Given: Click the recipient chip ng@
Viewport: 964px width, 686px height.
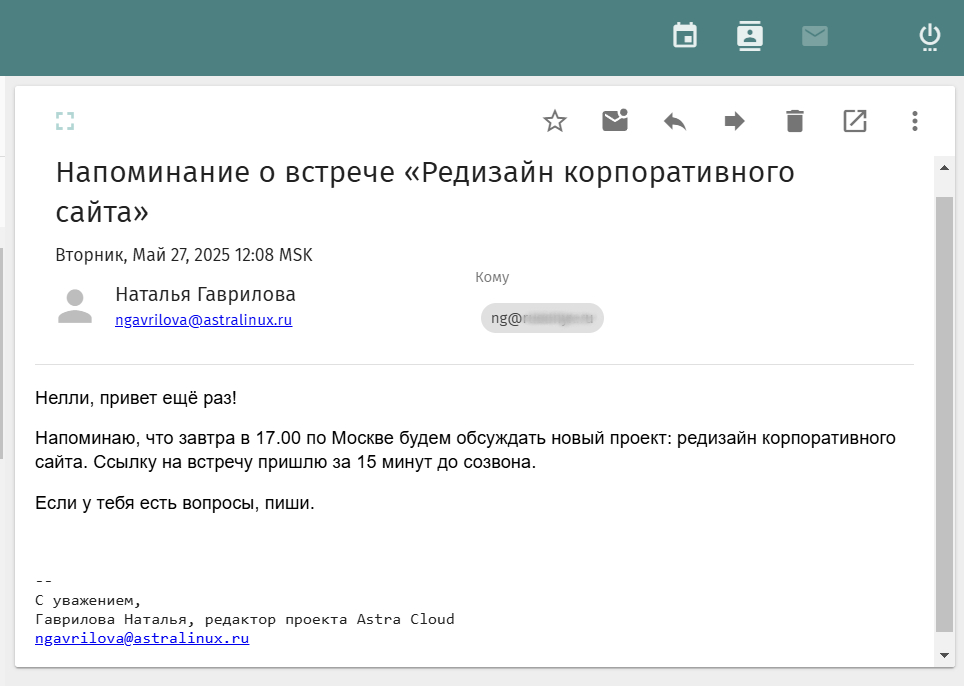Looking at the screenshot, I should click(542, 318).
